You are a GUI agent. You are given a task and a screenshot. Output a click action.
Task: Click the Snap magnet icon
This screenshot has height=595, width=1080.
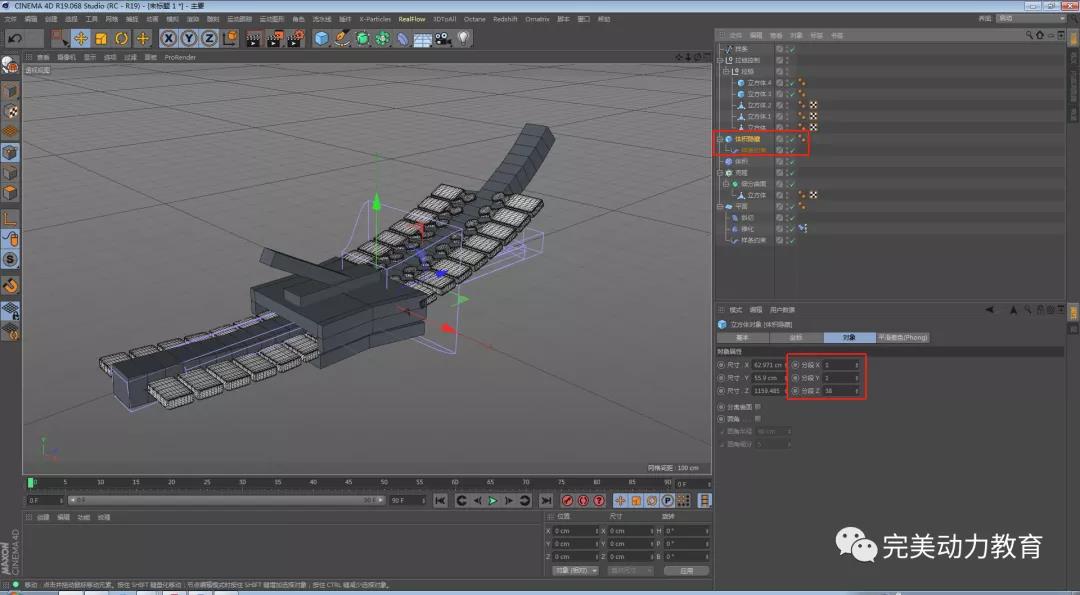(x=10, y=284)
